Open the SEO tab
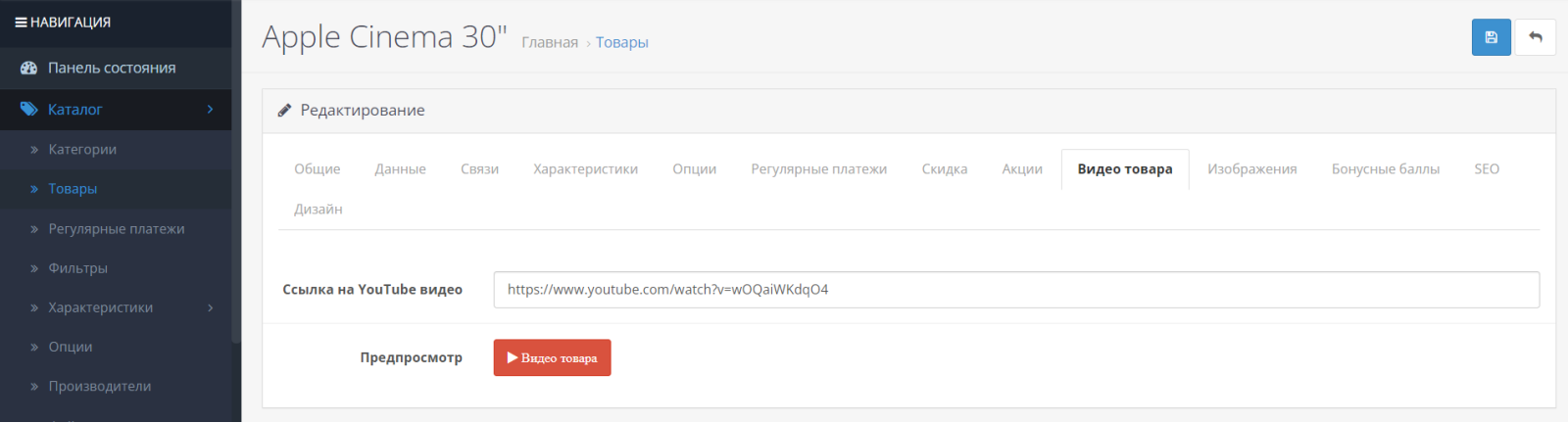 pos(1486,169)
